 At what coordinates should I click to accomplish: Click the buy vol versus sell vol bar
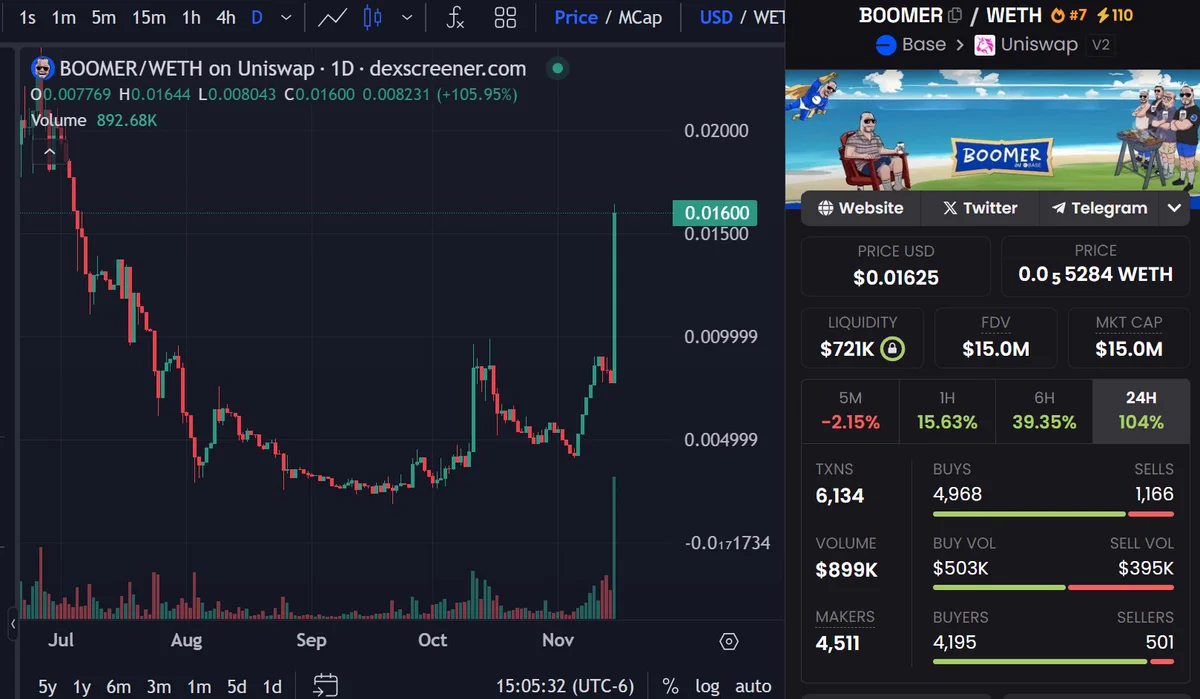click(1053, 587)
